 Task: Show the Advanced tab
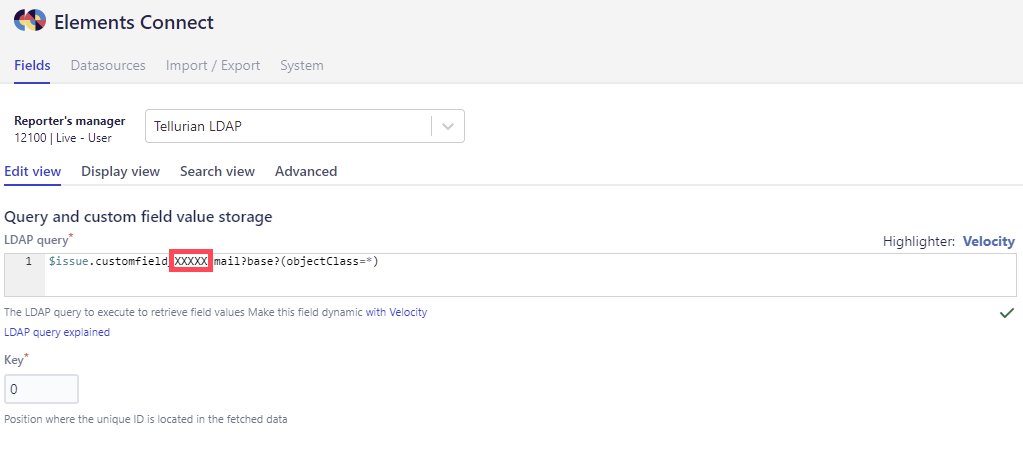pyautogui.click(x=306, y=171)
